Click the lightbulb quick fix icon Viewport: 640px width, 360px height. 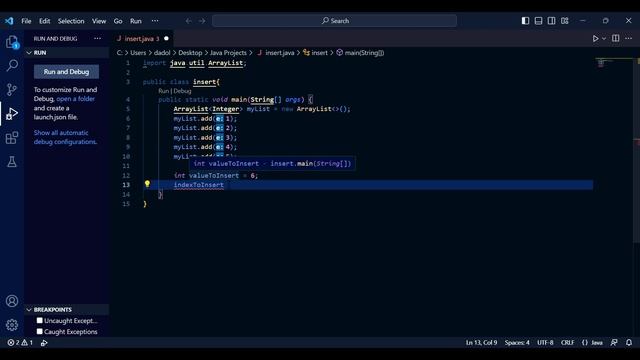coord(147,184)
